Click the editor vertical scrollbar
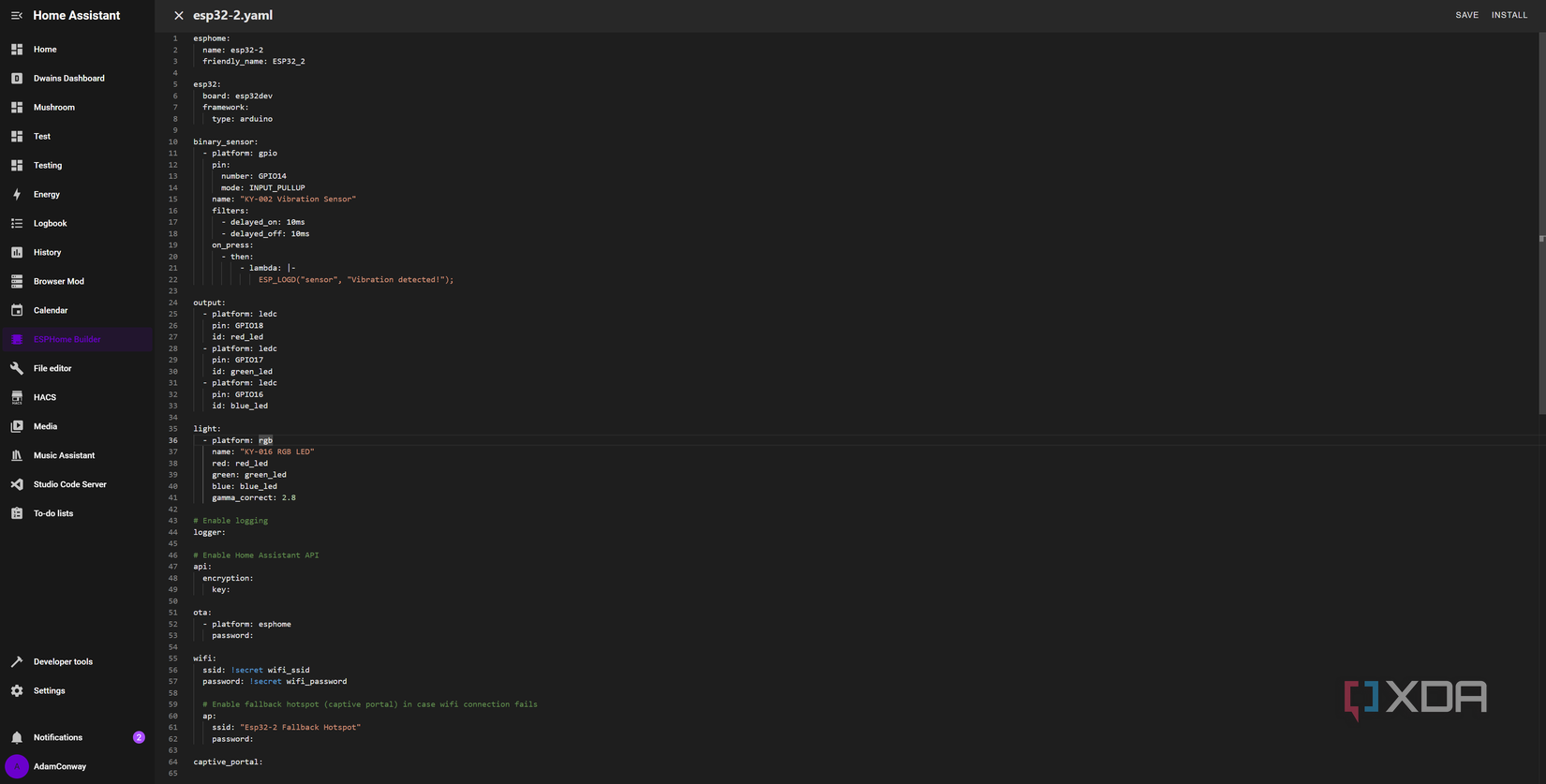 click(1541, 223)
